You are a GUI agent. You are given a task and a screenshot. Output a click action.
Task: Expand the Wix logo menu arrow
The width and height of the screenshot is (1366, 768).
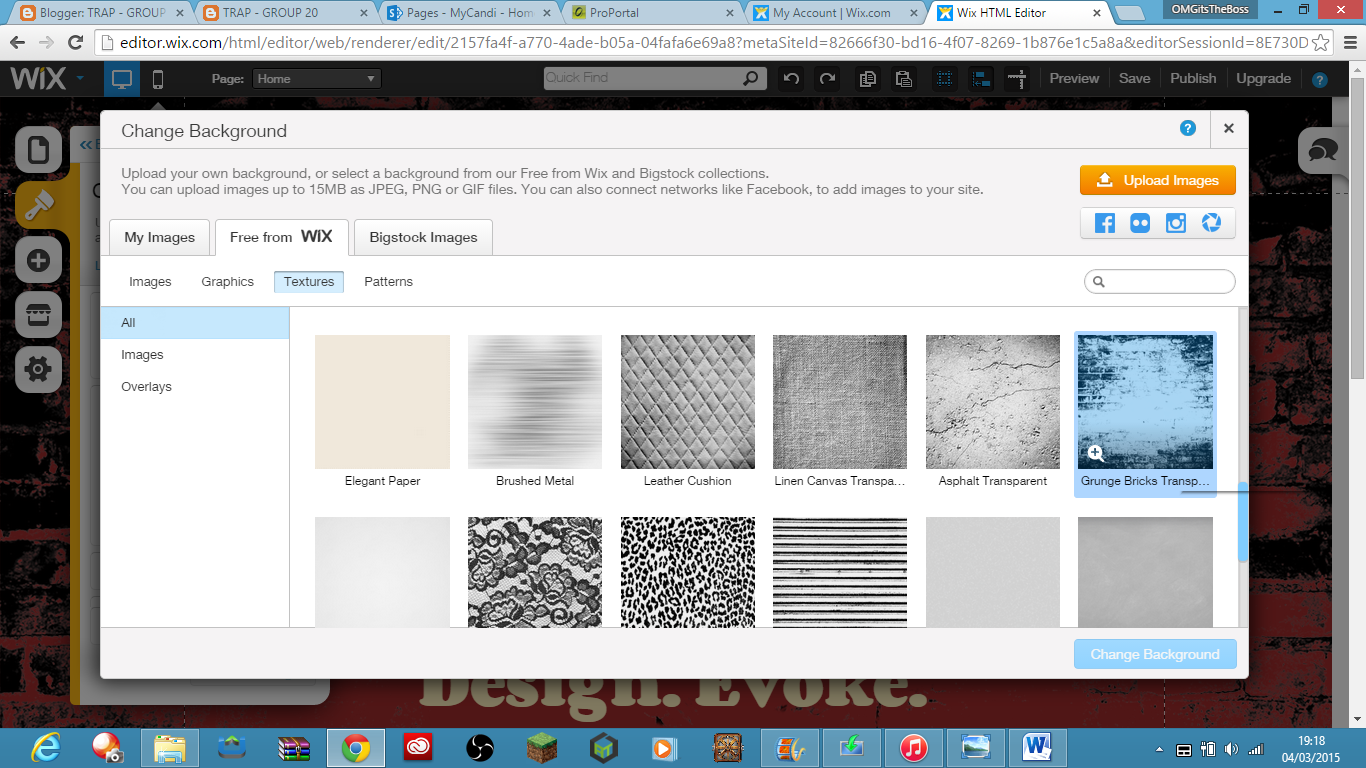[79, 78]
